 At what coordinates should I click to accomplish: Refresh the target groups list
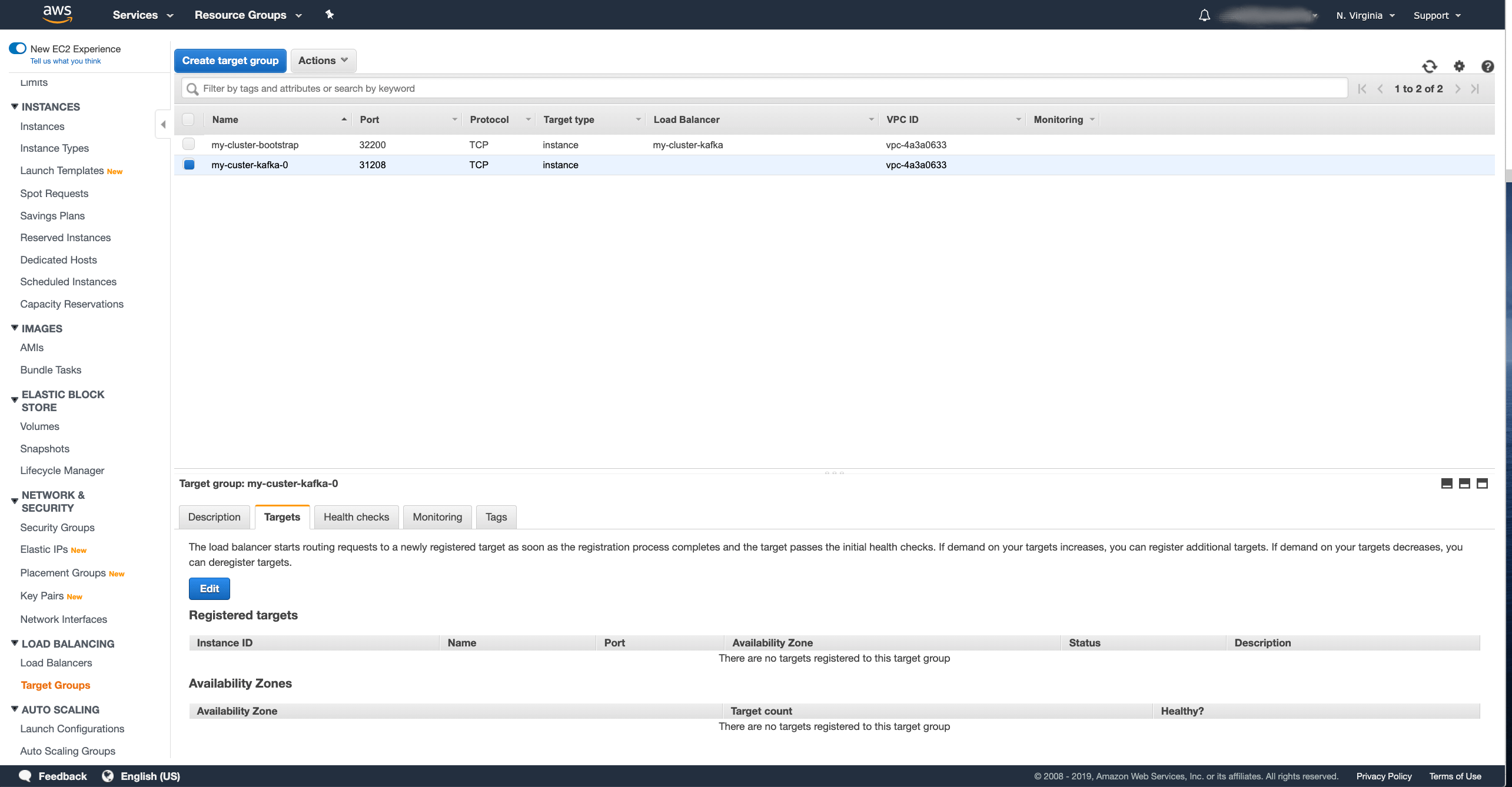pyautogui.click(x=1430, y=66)
